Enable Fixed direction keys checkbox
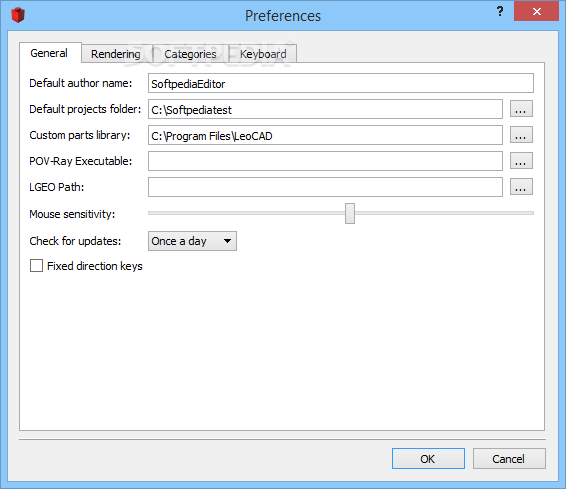This screenshot has width=566, height=489. (x=36, y=266)
